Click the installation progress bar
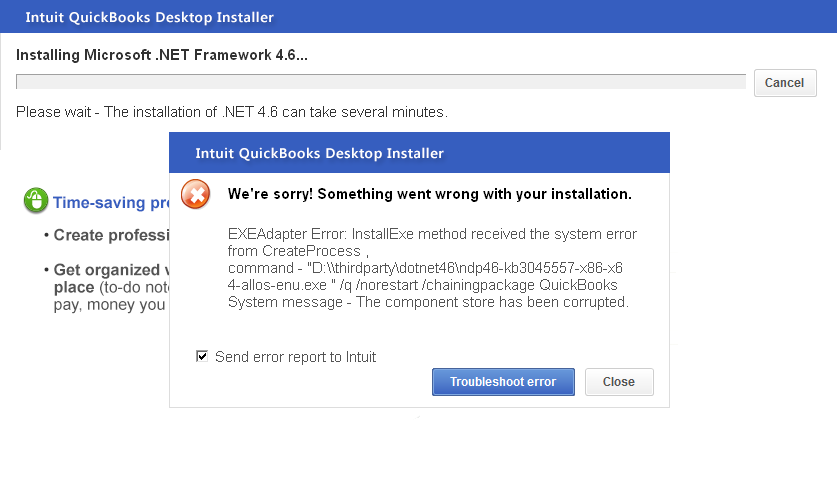 coord(380,82)
